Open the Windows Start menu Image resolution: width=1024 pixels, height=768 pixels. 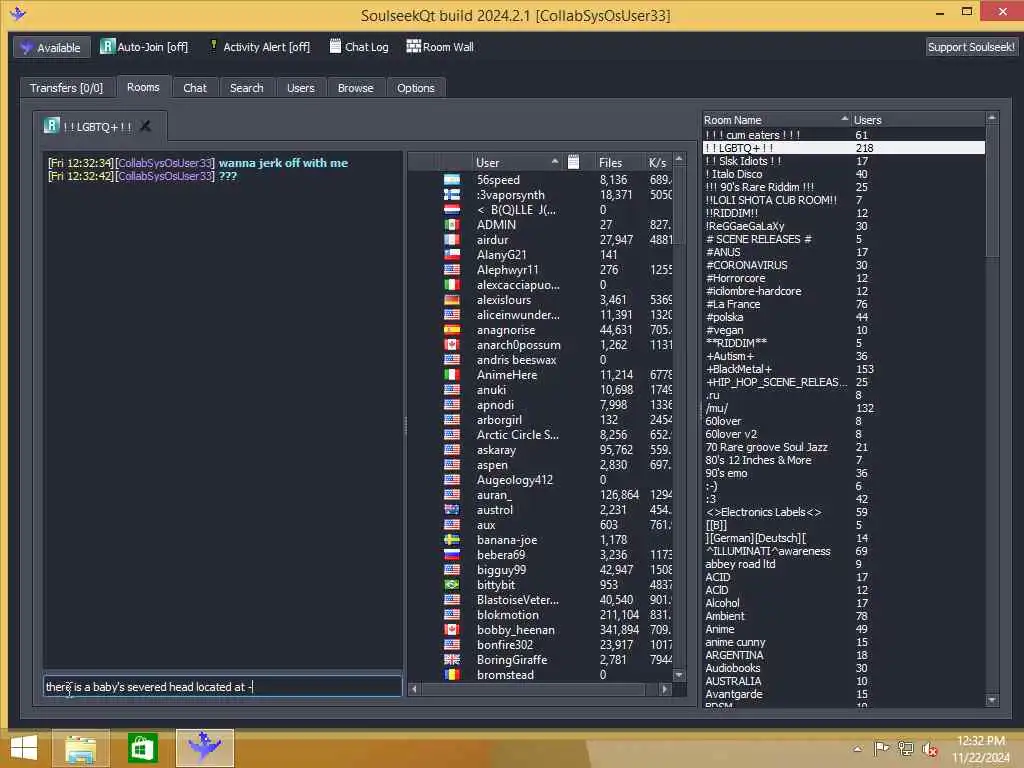tap(24, 748)
